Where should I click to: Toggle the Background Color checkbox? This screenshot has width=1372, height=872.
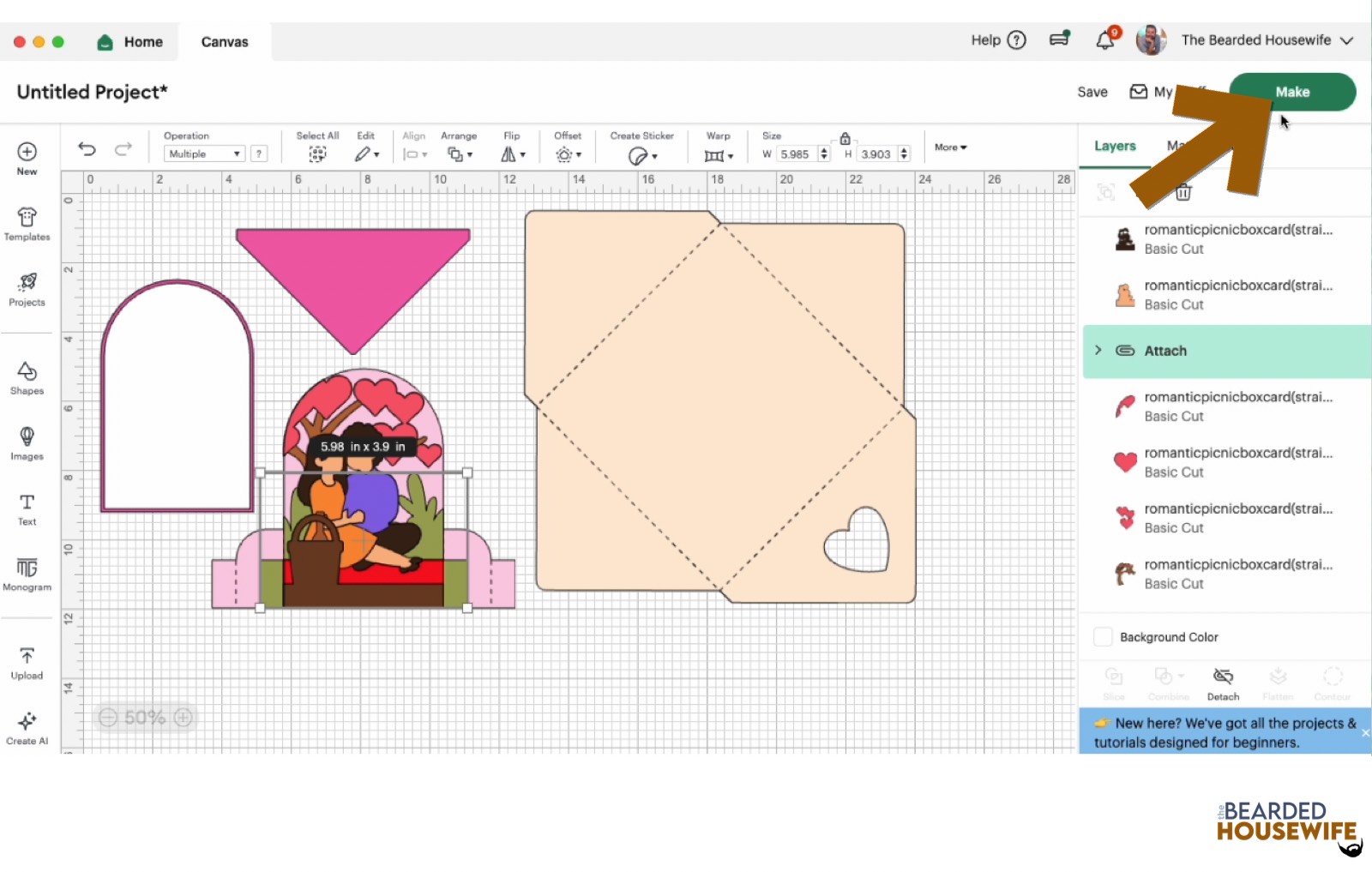tap(1103, 637)
